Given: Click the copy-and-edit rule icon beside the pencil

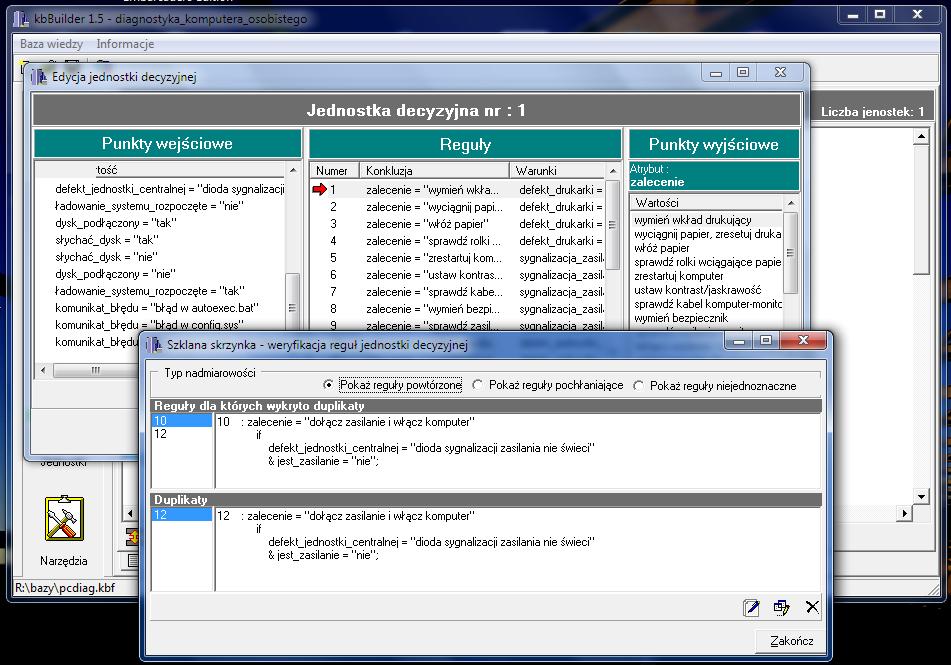Looking at the screenshot, I should tap(781, 607).
